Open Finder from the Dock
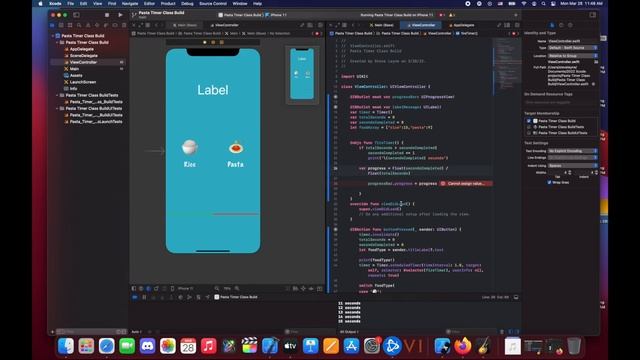640x360 pixels. pos(66,347)
